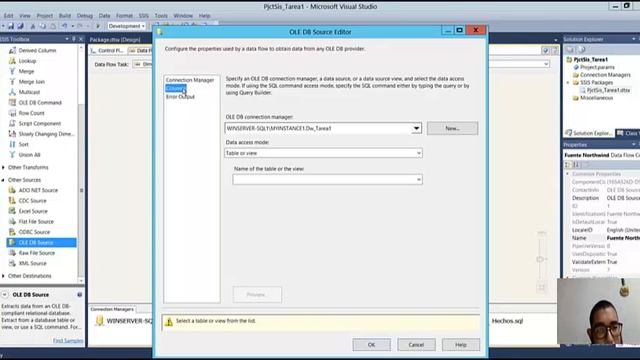Select the Merge Join icon
640x360 pixels.
pyautogui.click(x=12, y=82)
